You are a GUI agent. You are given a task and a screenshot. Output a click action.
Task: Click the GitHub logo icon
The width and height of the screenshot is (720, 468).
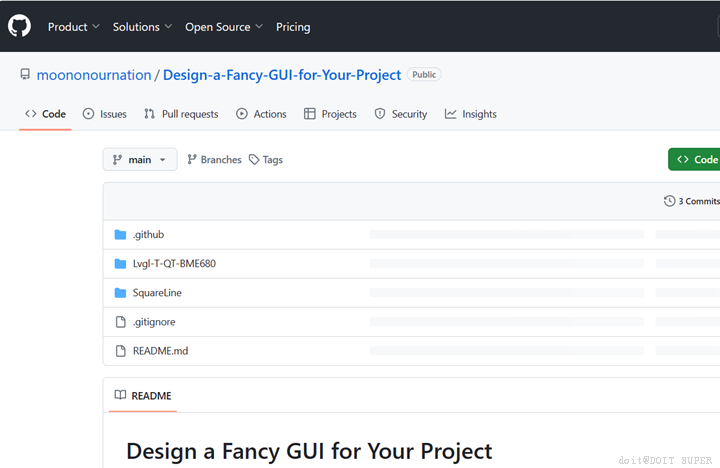20,26
